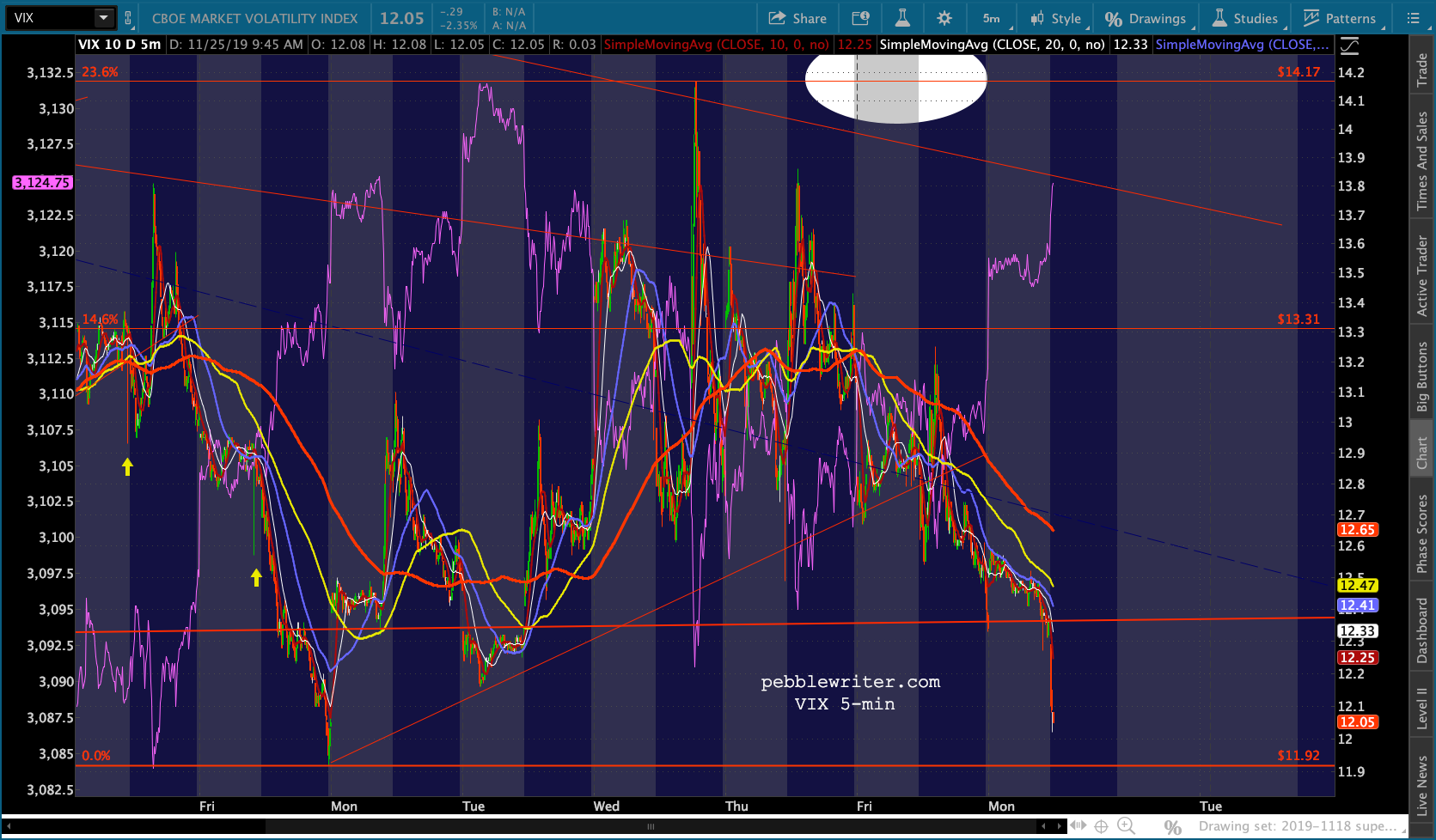
Task: Click the -.29 -2.35% net change readout
Action: pyautogui.click(x=458, y=18)
